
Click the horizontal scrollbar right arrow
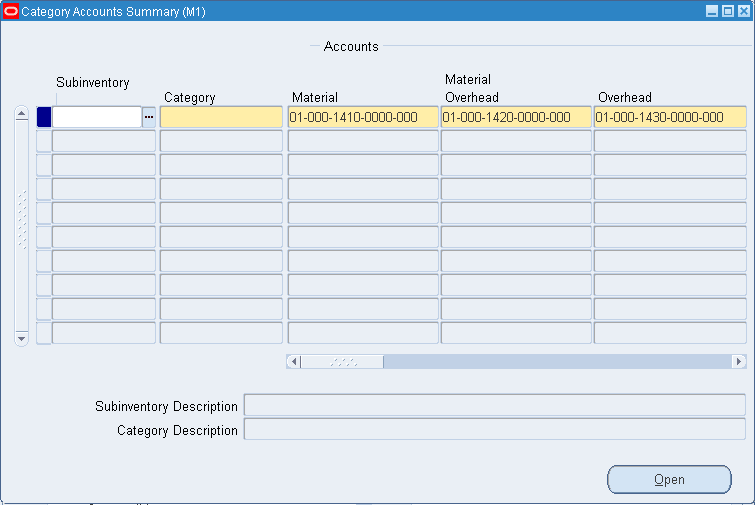[x=739, y=361]
